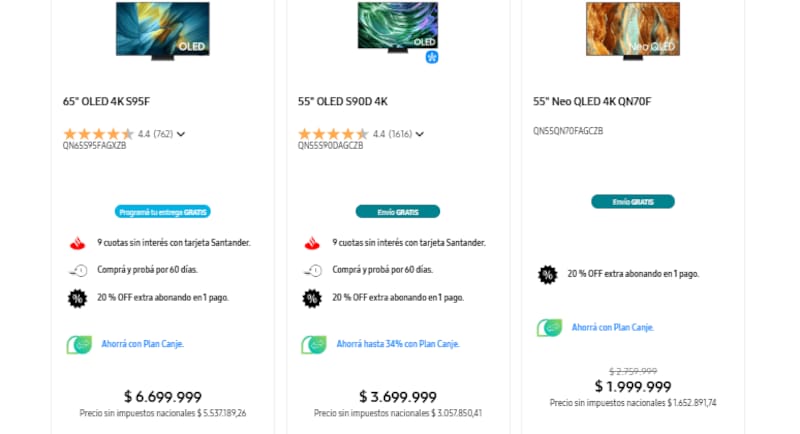This screenshot has width=800, height=434.
Task: Open 65" OLED 4K S95F product title
Action: coord(106,101)
